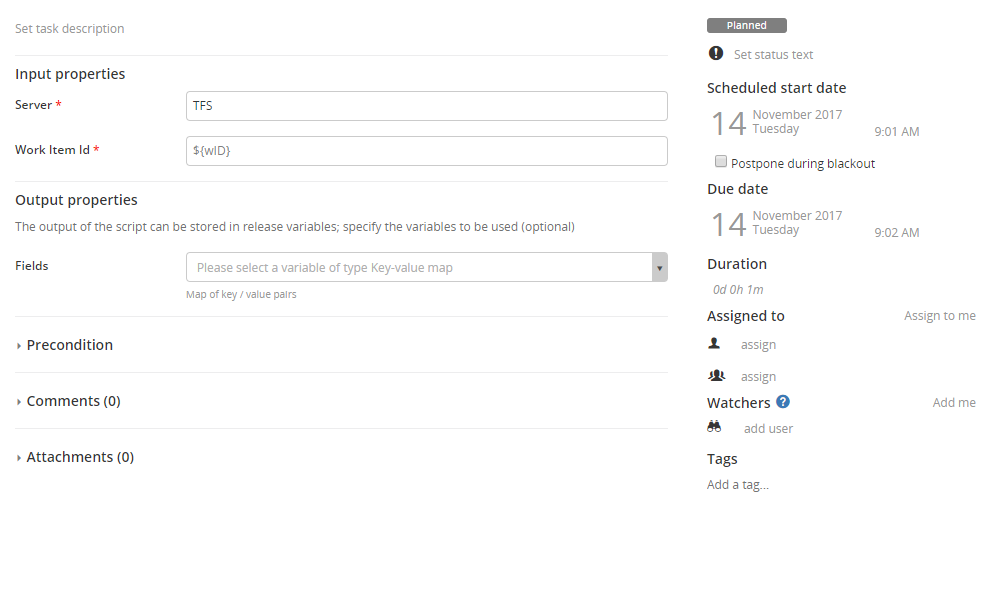Viewport: 991px width, 604px height.
Task: Click the single user assignee icon
Action: click(714, 343)
